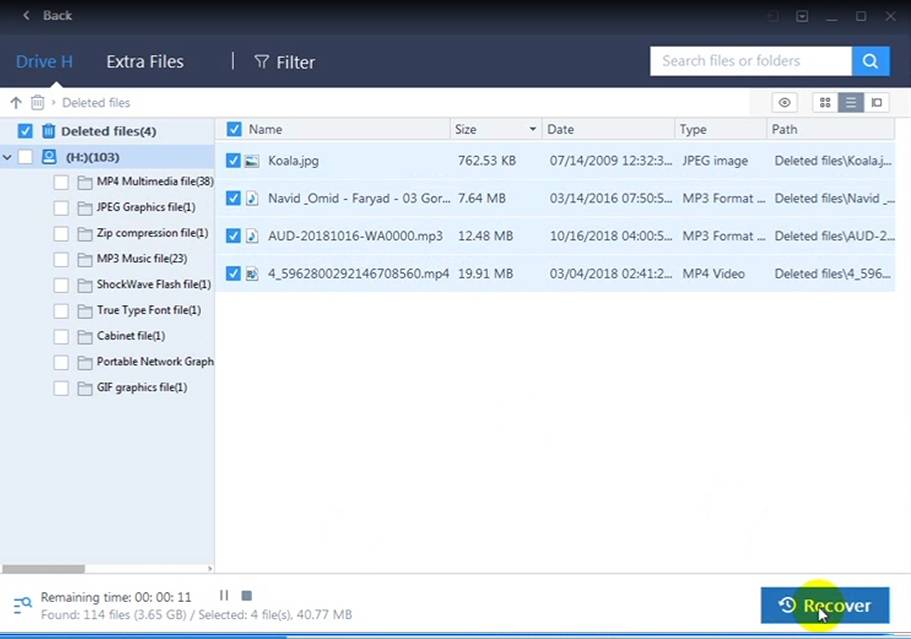Check the Portable Network Graph checkbox
Image resolution: width=911 pixels, height=639 pixels.
pos(61,362)
